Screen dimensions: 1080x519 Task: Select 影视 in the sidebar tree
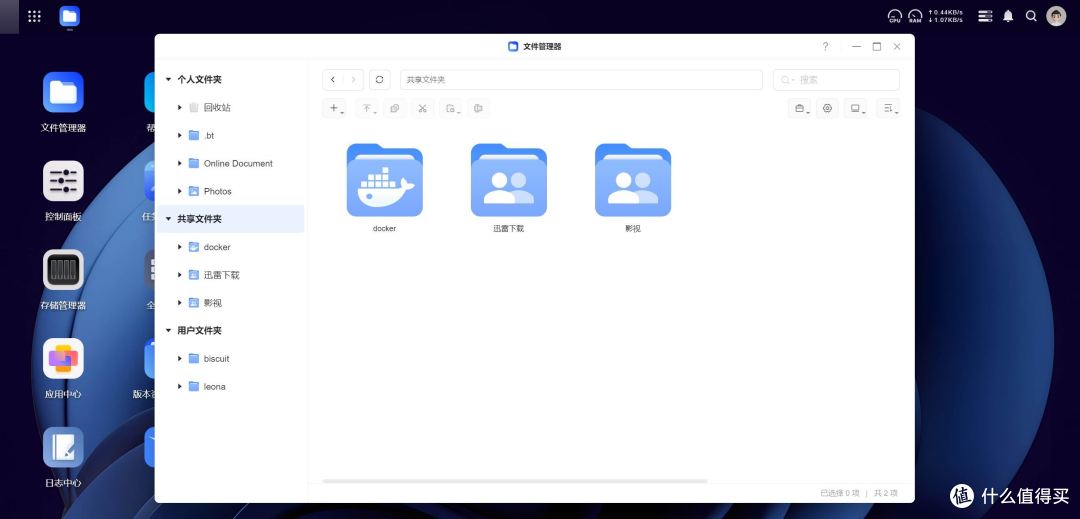point(212,303)
